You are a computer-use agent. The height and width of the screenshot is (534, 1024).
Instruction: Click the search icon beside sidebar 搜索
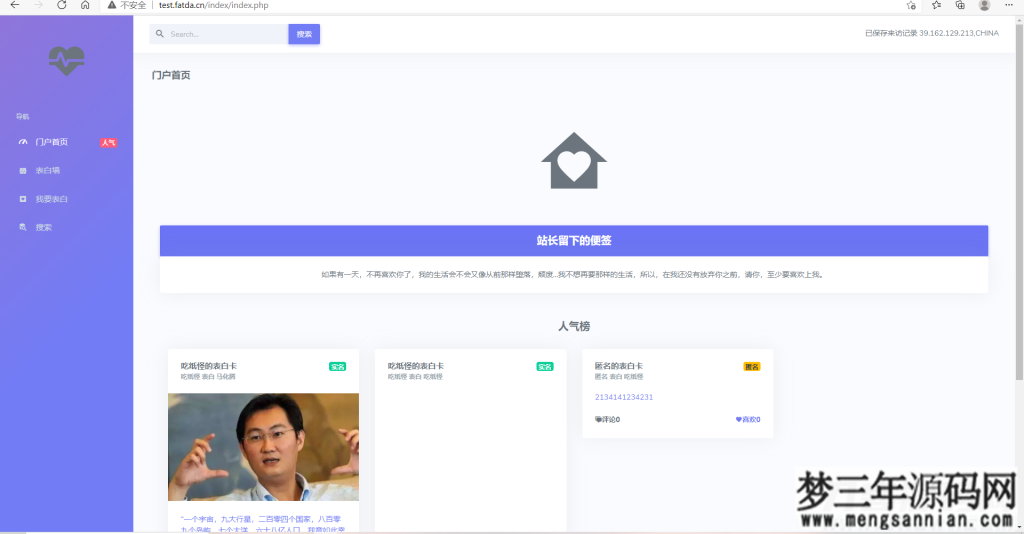[23, 227]
